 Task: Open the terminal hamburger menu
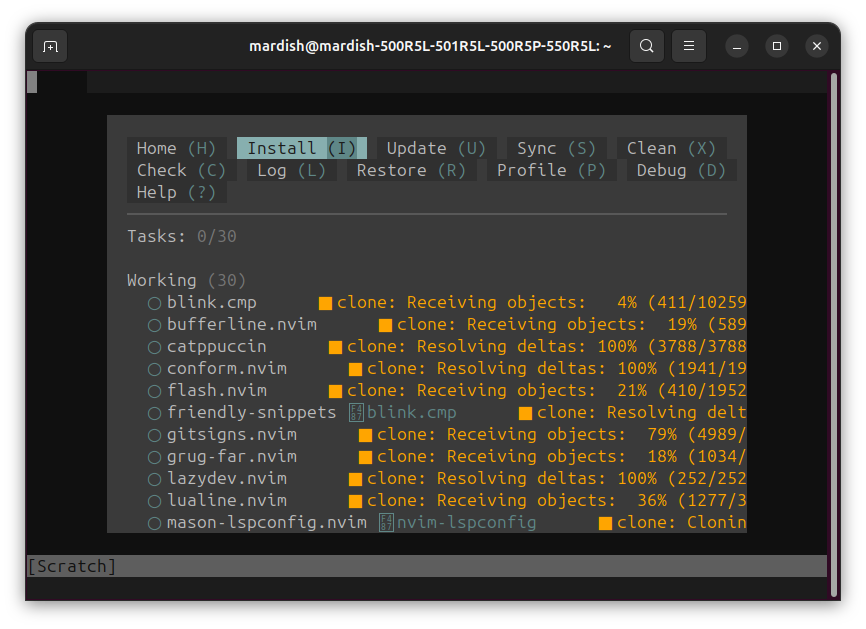pyautogui.click(x=689, y=46)
